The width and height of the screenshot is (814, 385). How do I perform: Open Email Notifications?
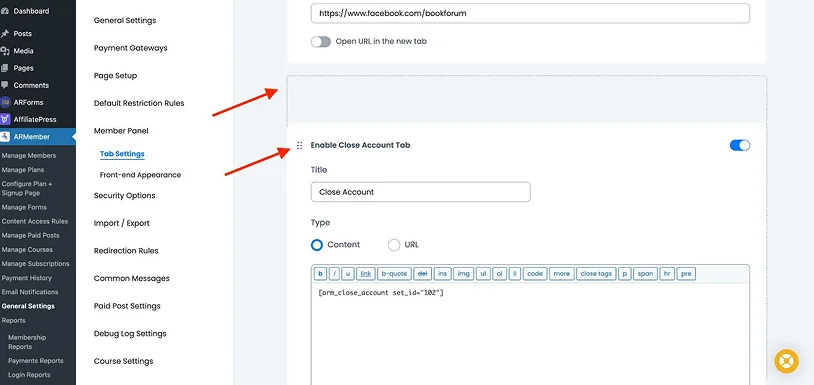pyautogui.click(x=30, y=292)
